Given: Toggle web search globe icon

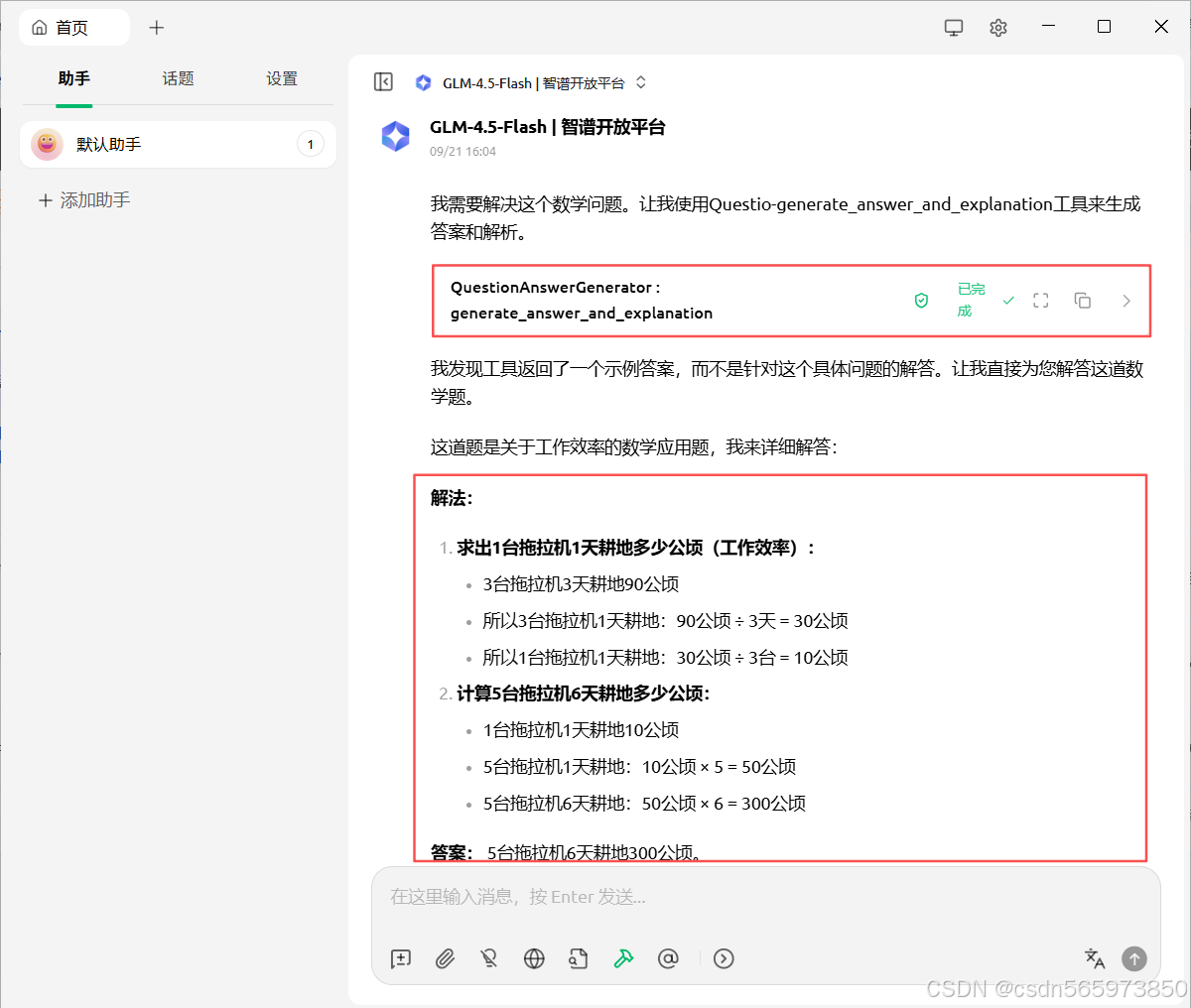Looking at the screenshot, I should [534, 958].
